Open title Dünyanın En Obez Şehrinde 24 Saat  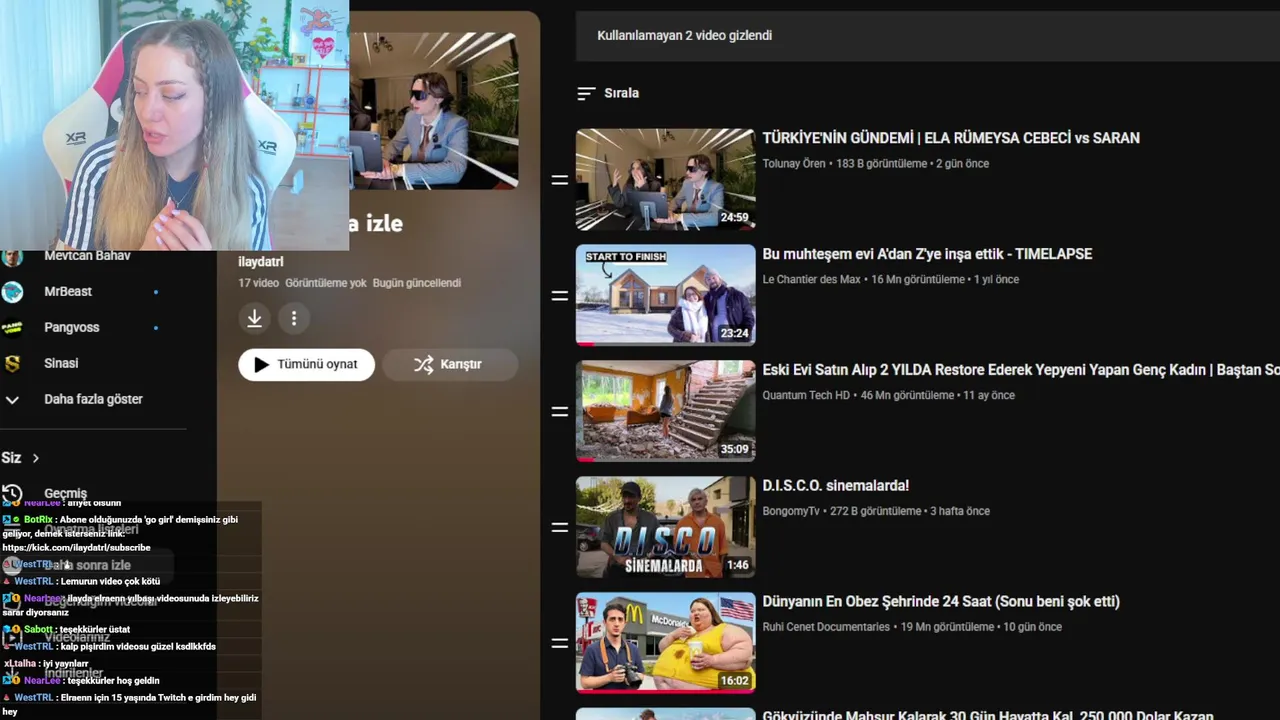pyautogui.click(x=941, y=602)
